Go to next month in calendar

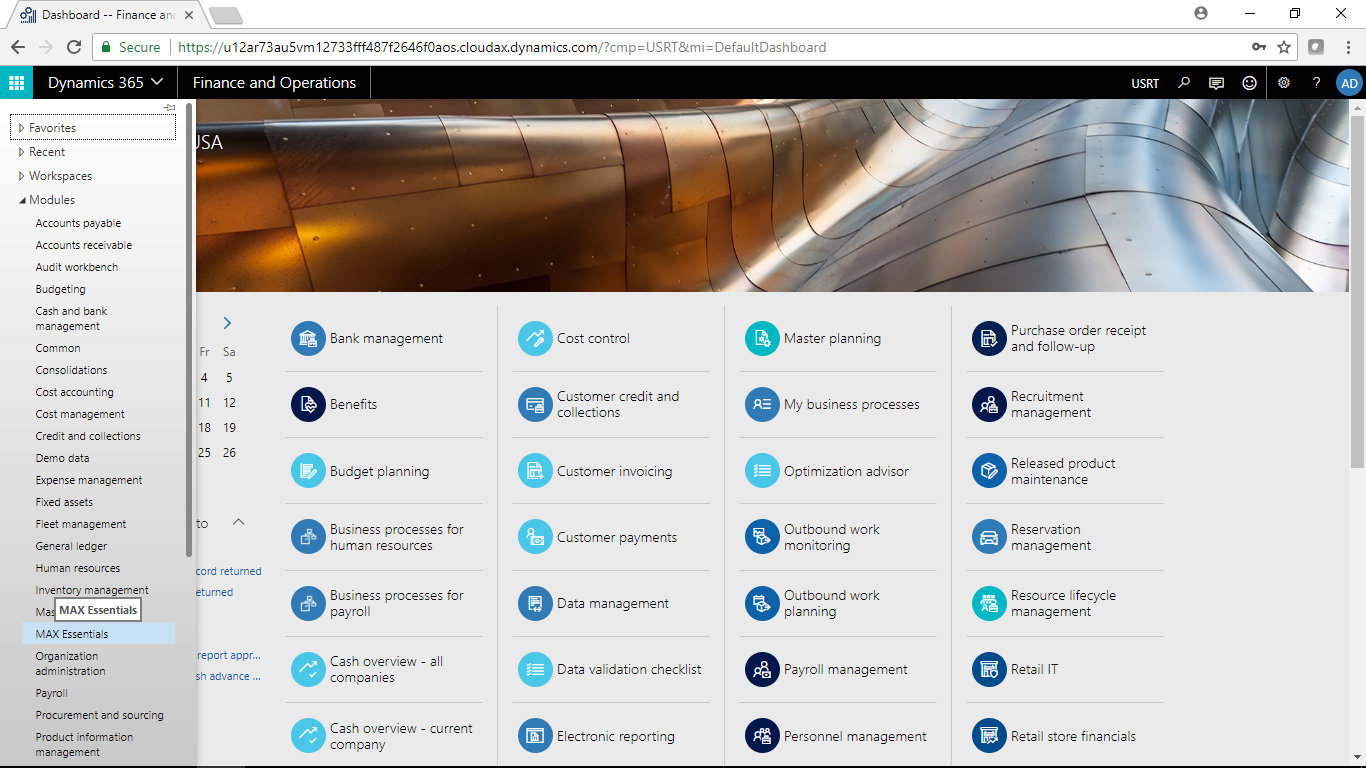coord(228,323)
